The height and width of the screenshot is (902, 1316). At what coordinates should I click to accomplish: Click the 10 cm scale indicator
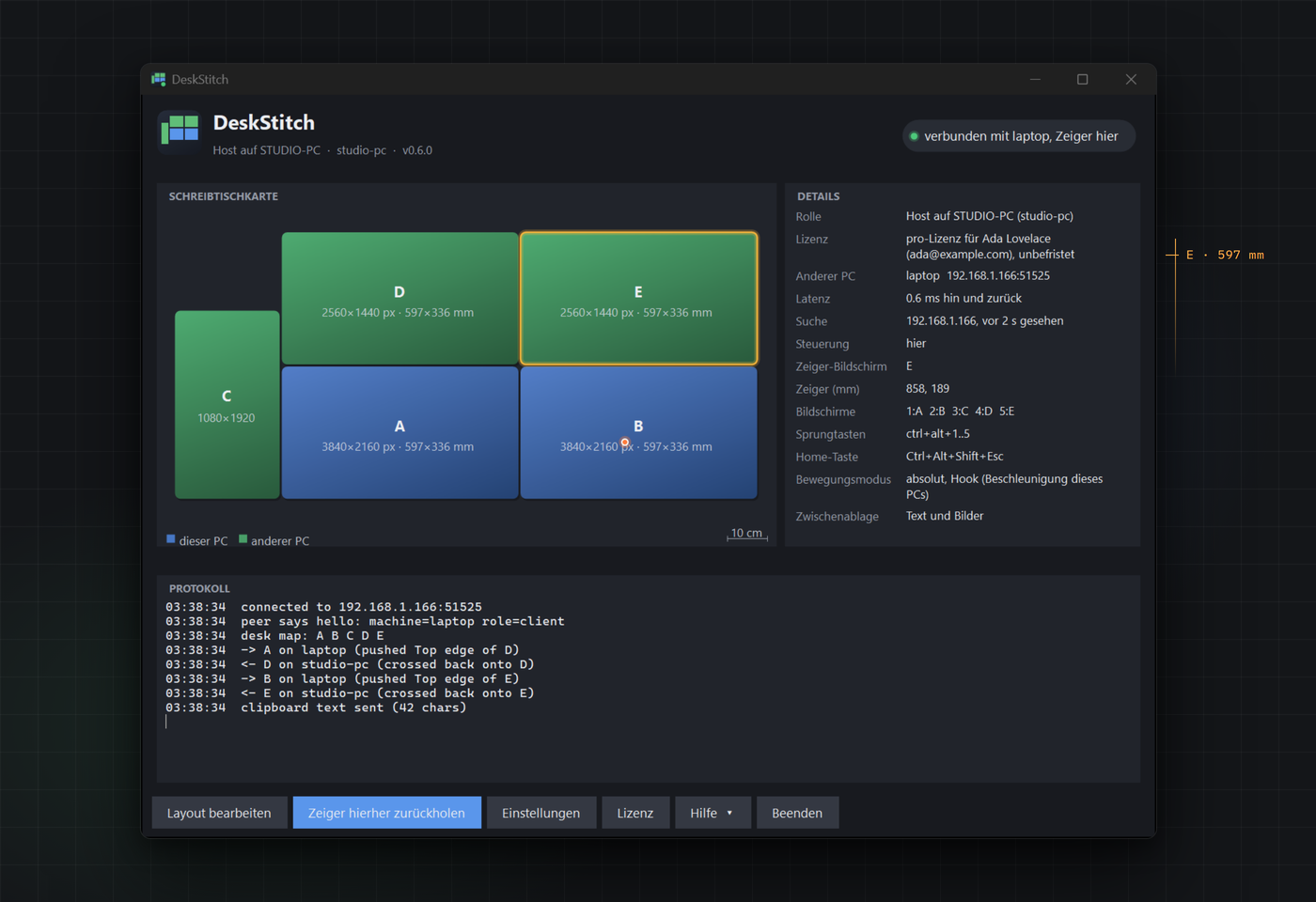click(x=747, y=534)
